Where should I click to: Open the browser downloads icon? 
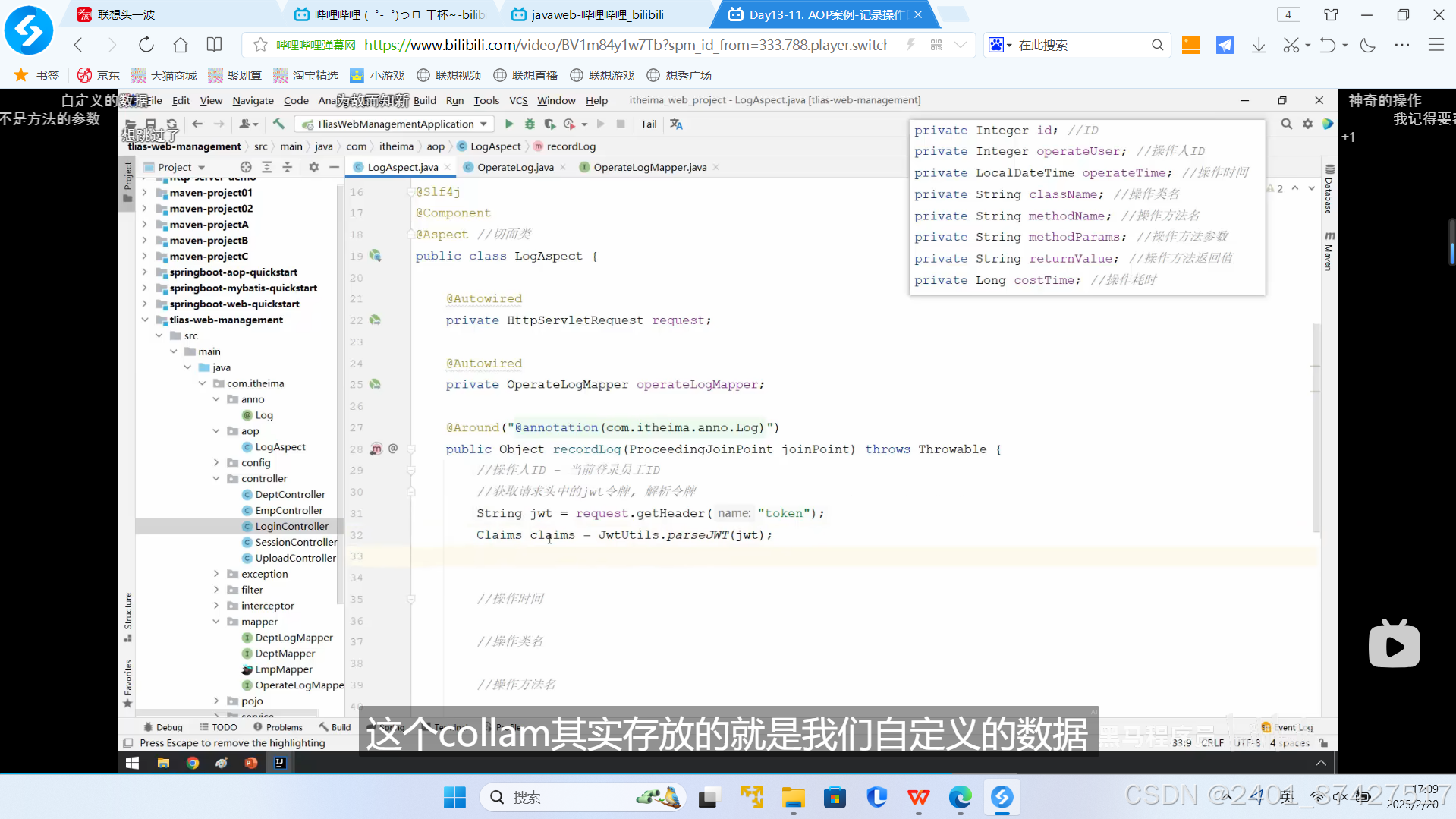1259,46
